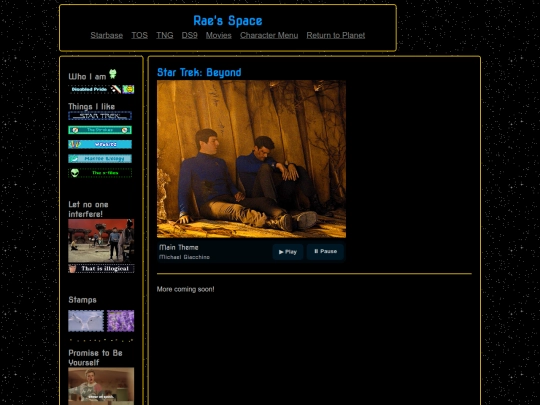Click the Things I like heading
Screen dimensions: 540x405
[92, 106]
